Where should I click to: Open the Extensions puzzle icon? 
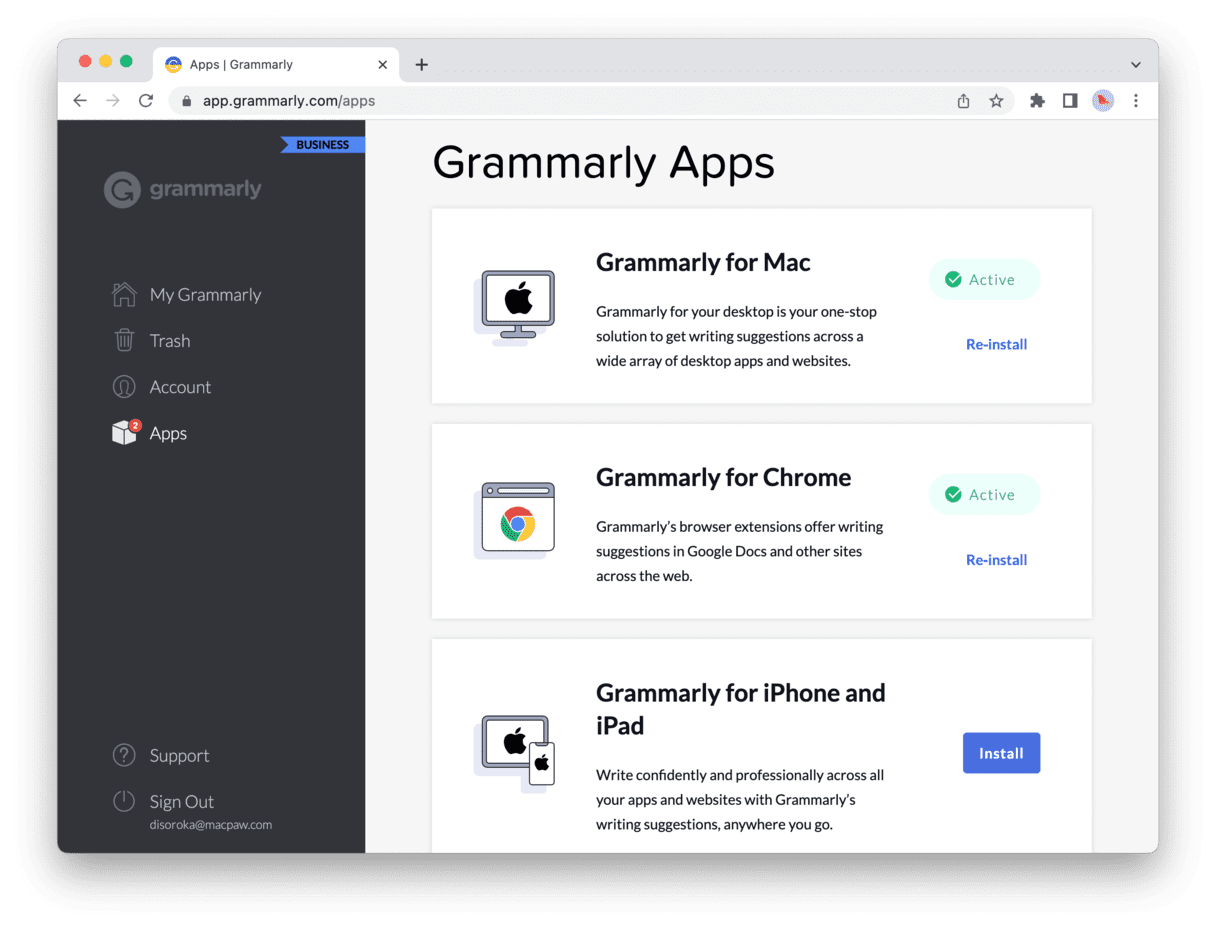(1037, 101)
